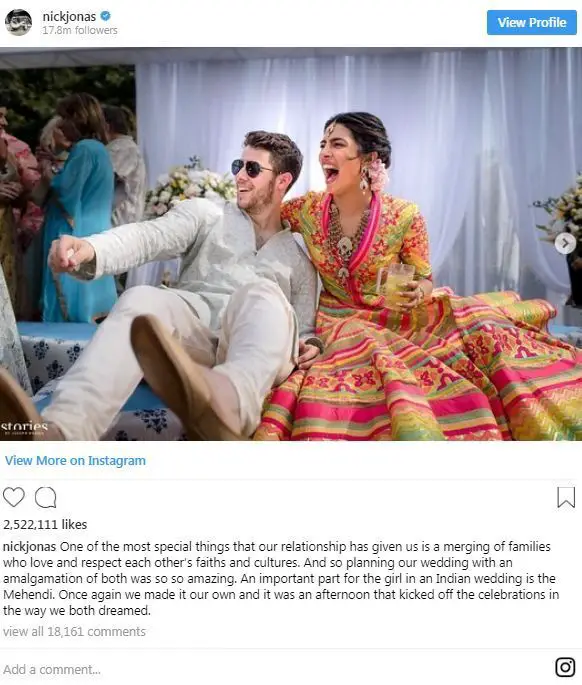This screenshot has height=685, width=582.
Task: Click the couple's mehendi photo
Action: point(291,244)
